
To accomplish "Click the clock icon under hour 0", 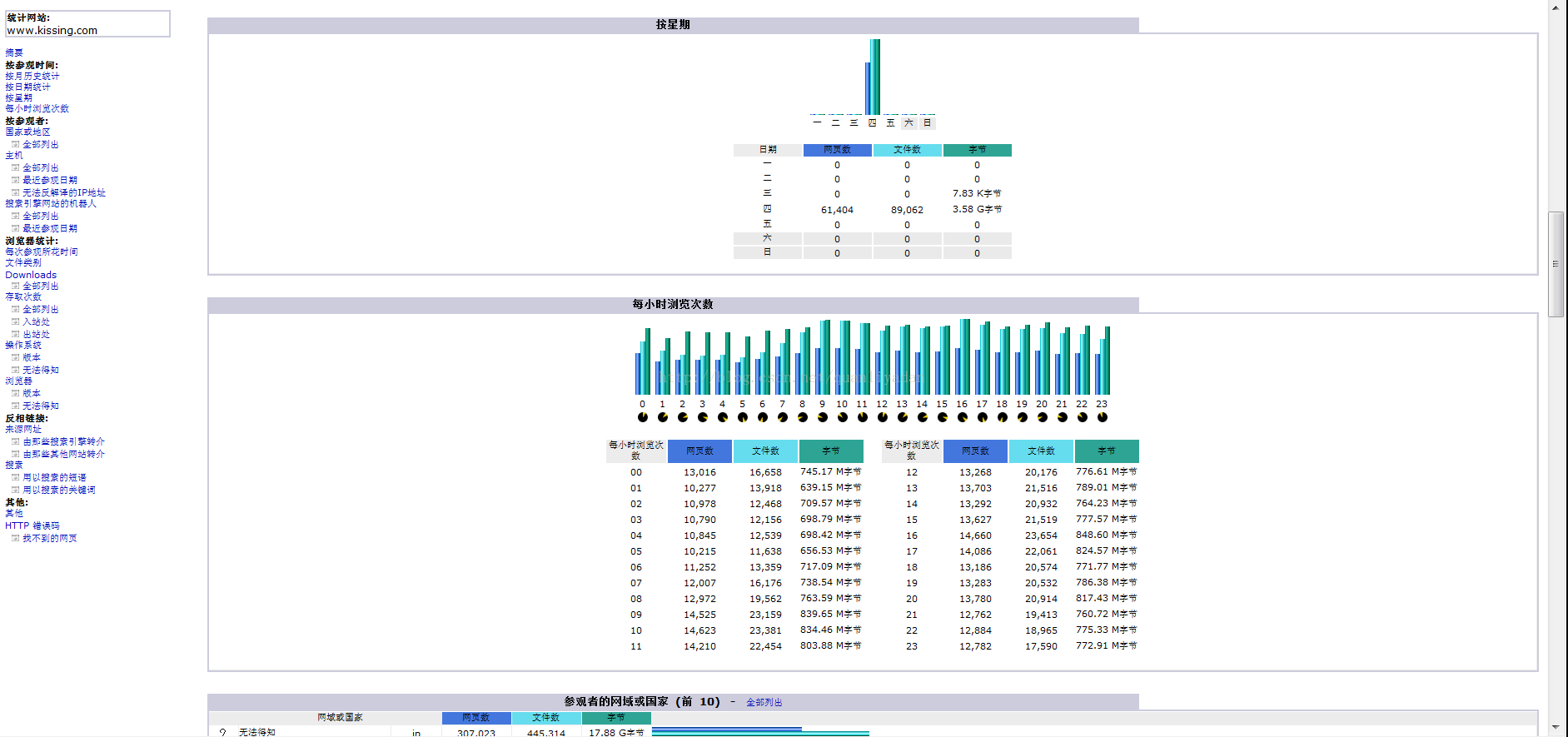I will pos(643,417).
